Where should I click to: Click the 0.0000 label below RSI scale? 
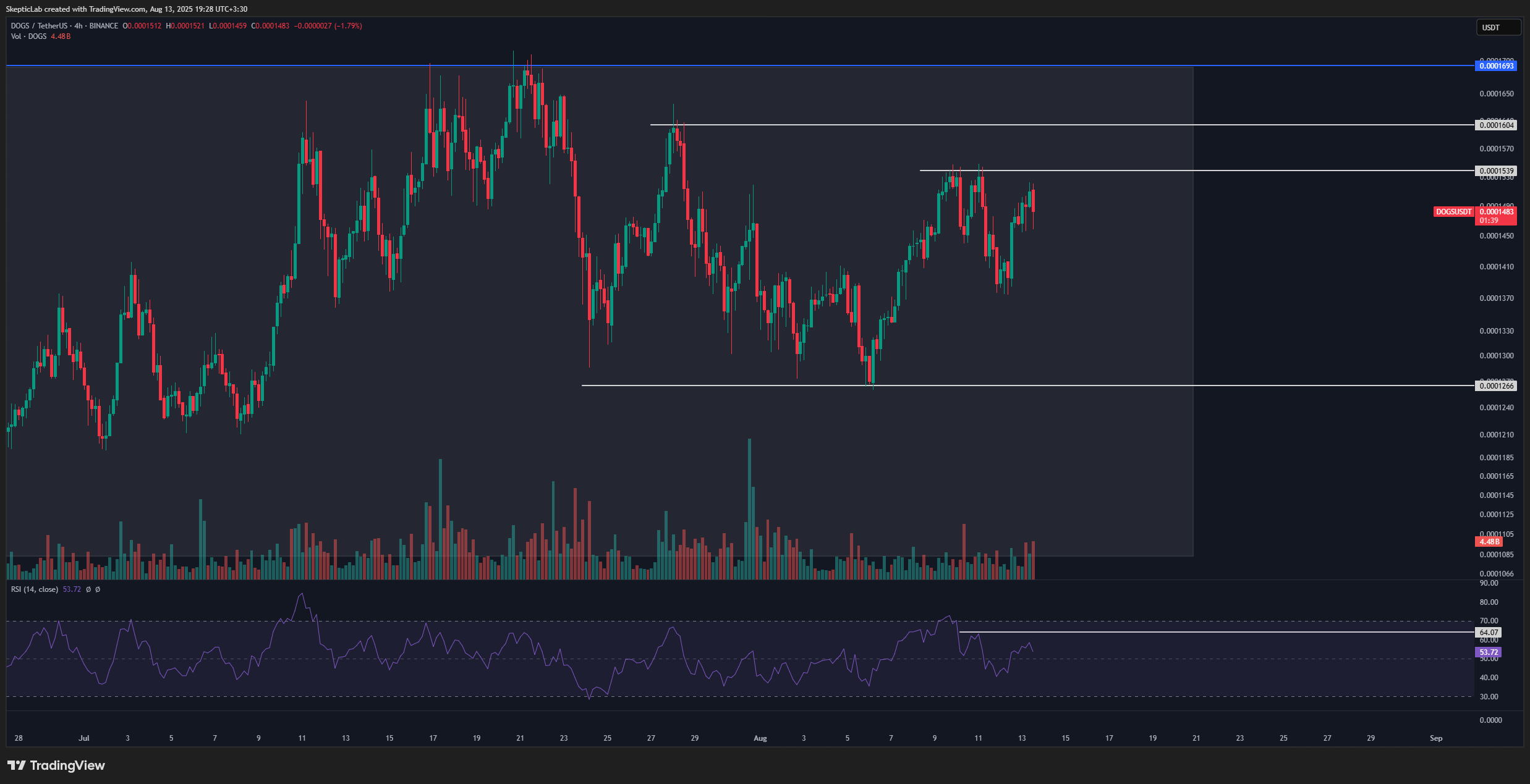pyautogui.click(x=1490, y=720)
